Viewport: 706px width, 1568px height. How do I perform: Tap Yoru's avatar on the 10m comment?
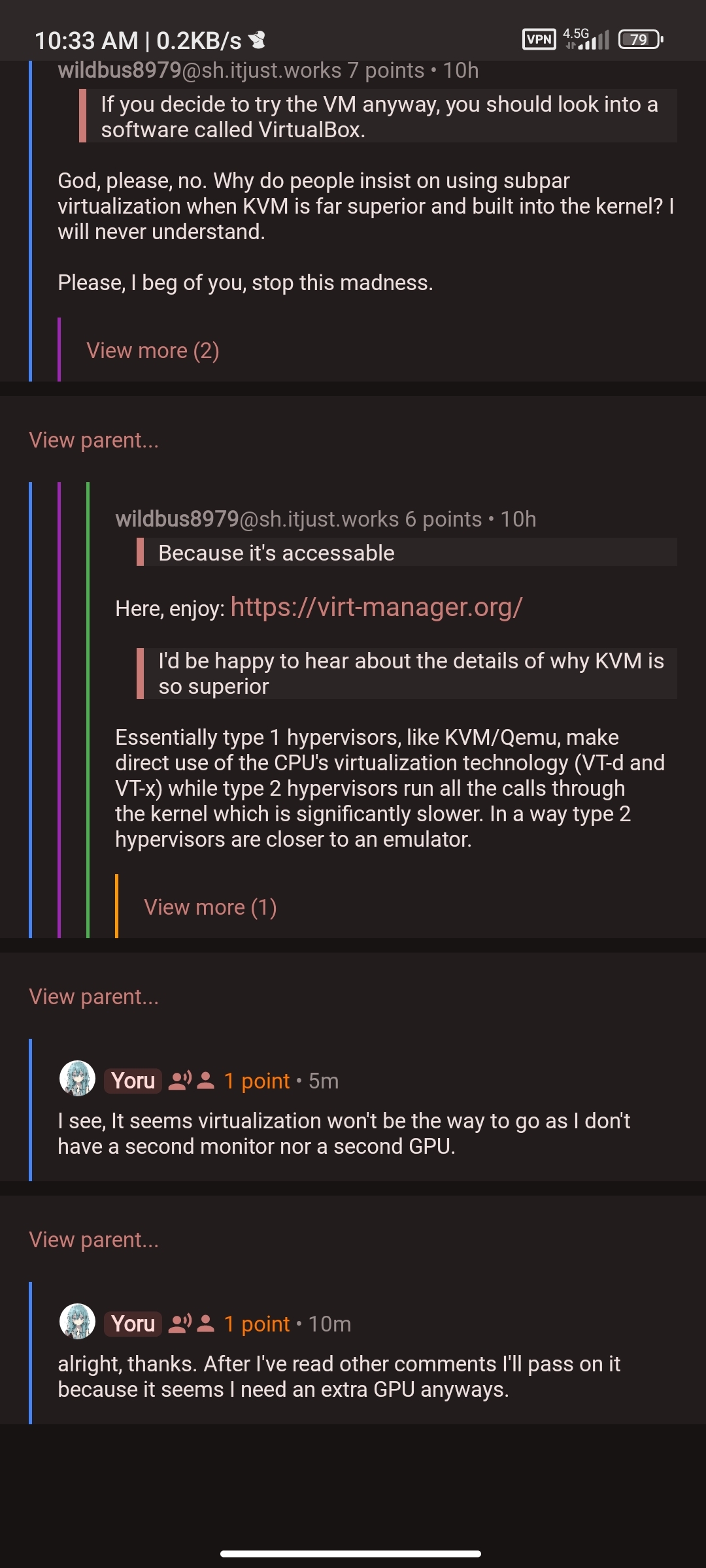77,1322
